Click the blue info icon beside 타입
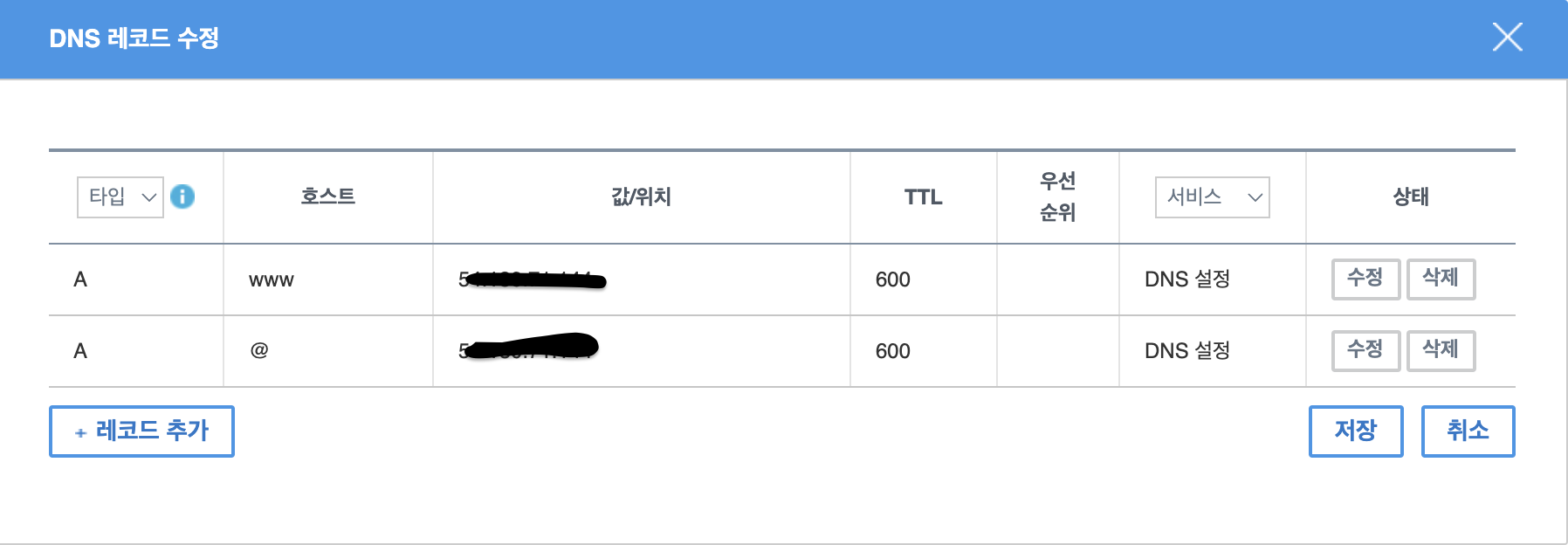 (182, 197)
